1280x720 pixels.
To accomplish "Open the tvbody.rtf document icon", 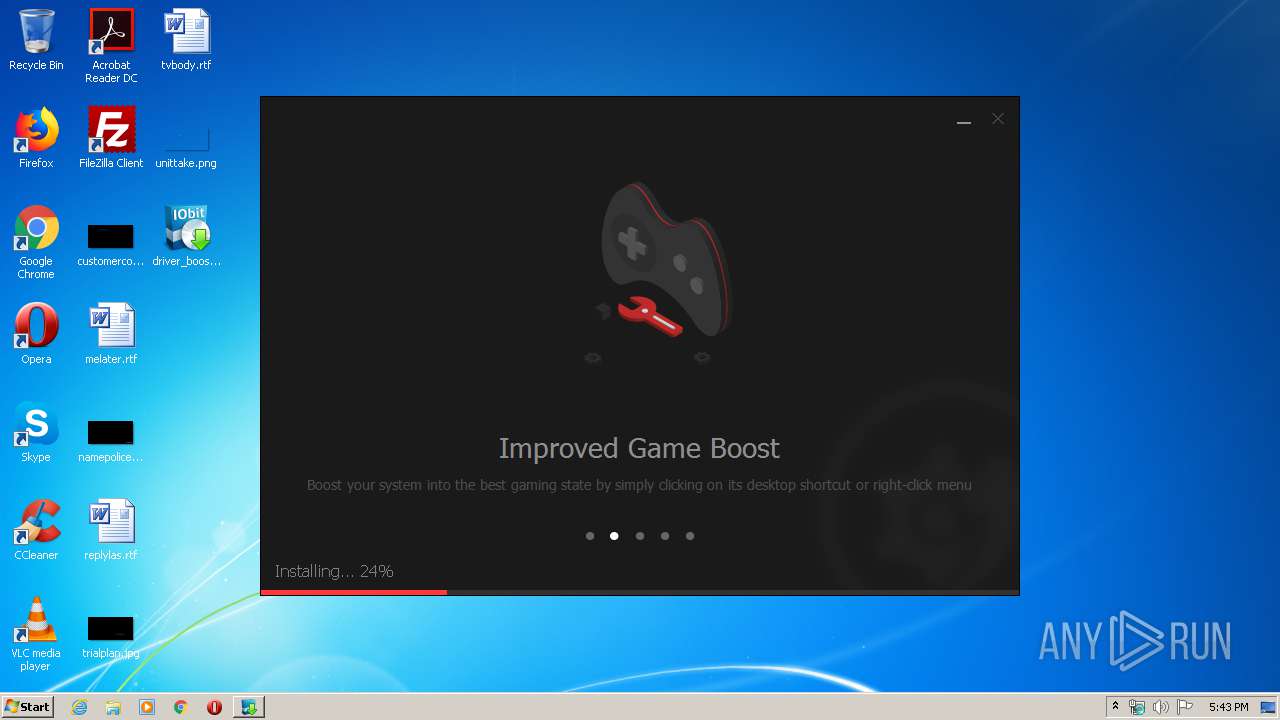I will [186, 40].
